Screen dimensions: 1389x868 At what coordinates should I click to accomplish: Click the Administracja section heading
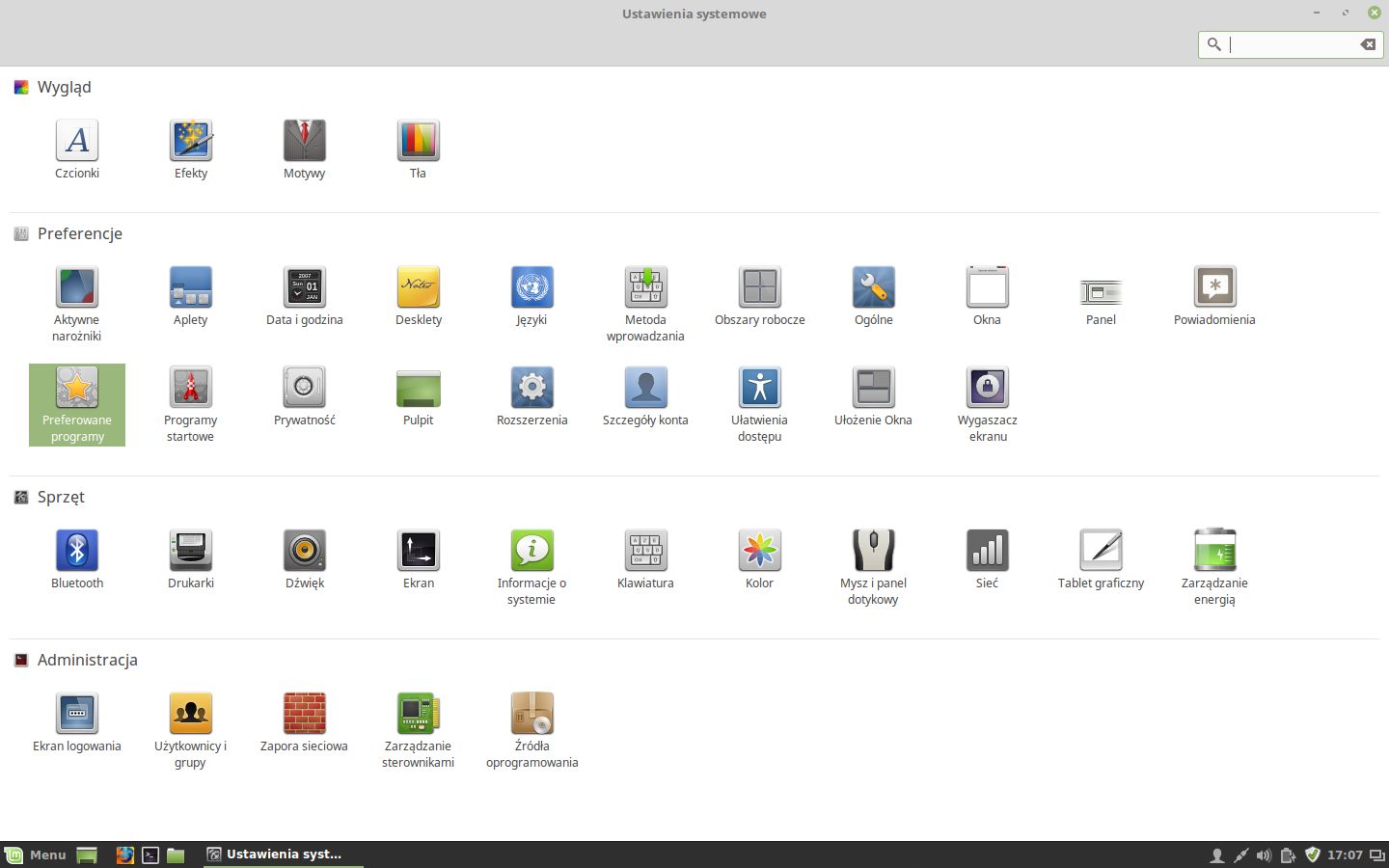click(87, 660)
